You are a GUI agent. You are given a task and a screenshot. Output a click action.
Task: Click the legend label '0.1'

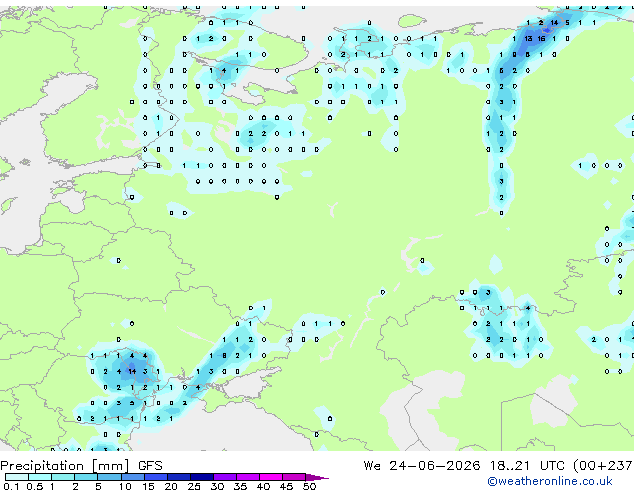pos(11,486)
